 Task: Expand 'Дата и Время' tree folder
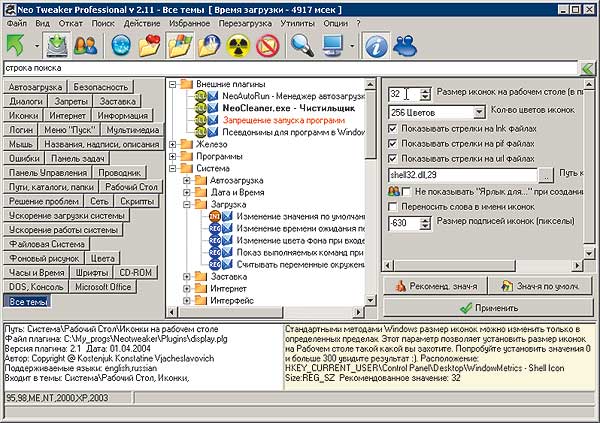pos(187,193)
